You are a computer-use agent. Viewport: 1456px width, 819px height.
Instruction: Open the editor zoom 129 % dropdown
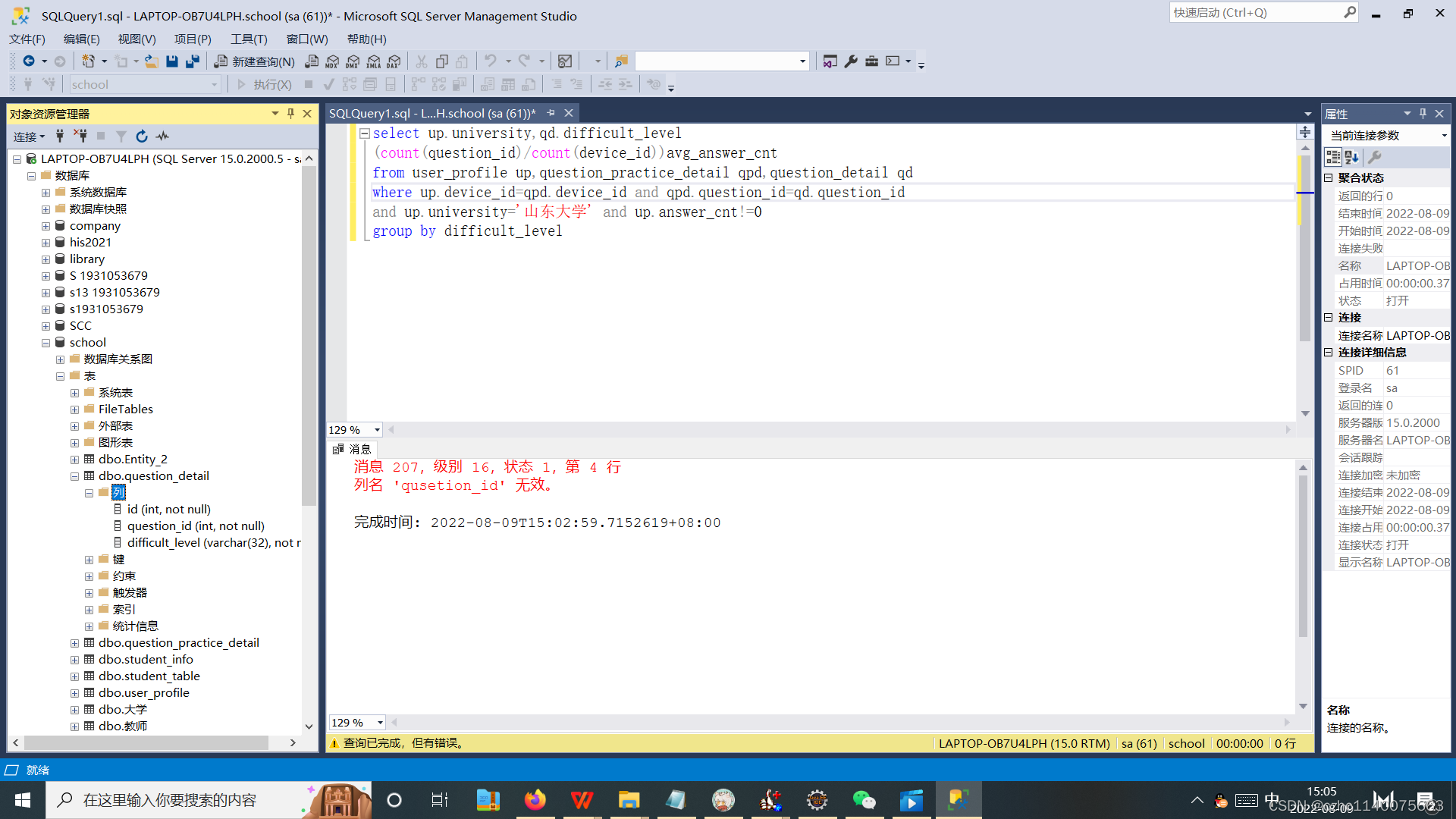(x=377, y=430)
